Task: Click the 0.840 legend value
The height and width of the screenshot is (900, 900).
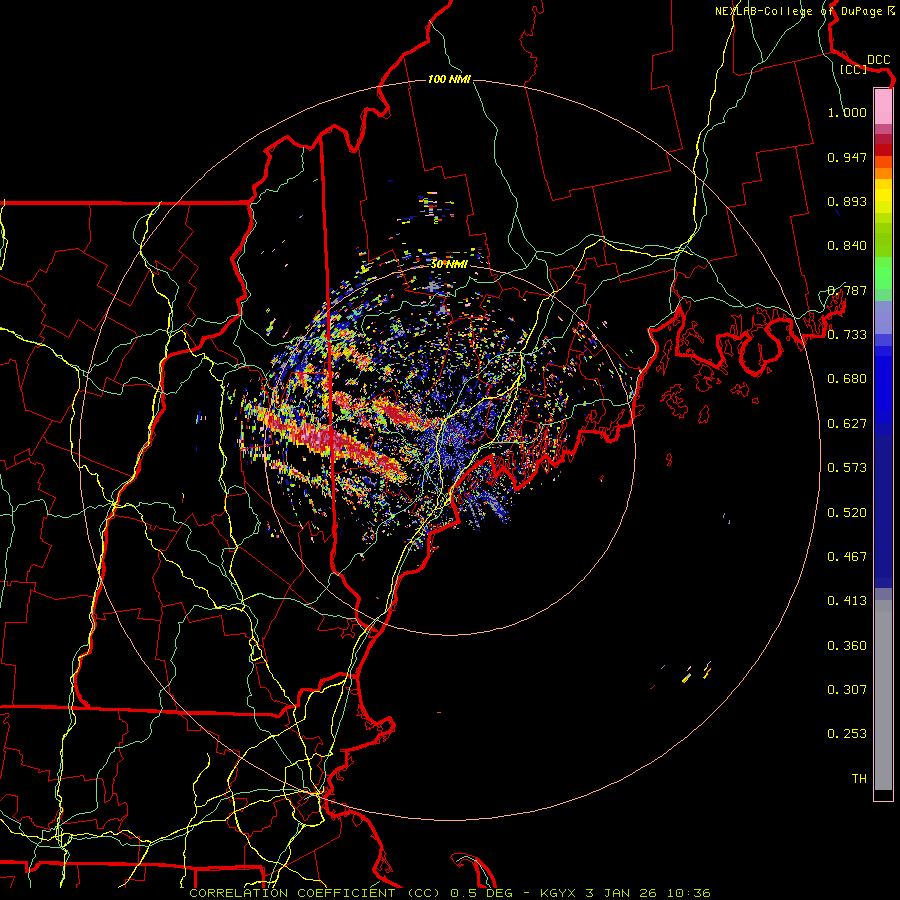Action: 847,246
